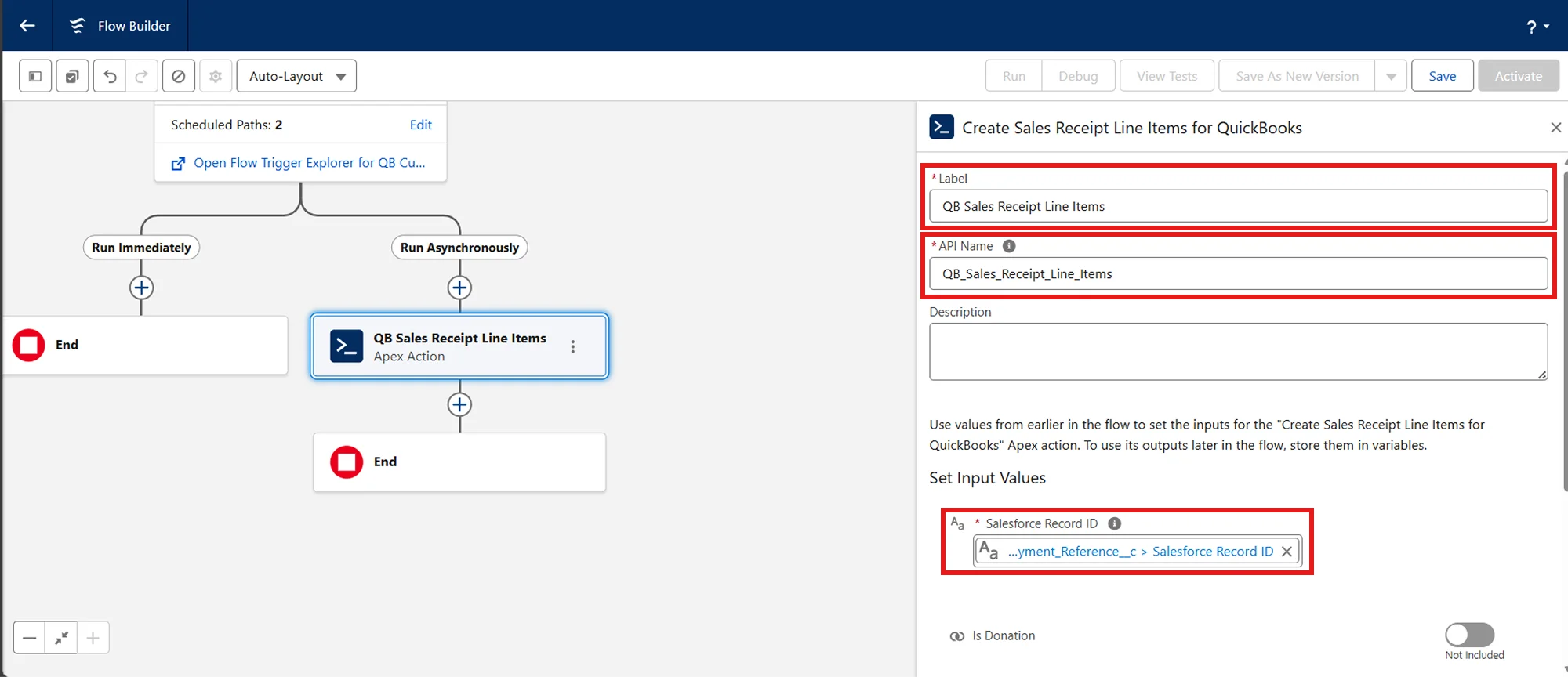This screenshot has width=1568, height=677.
Task: Expand the Save As New Version arrow
Action: pyautogui.click(x=1391, y=76)
